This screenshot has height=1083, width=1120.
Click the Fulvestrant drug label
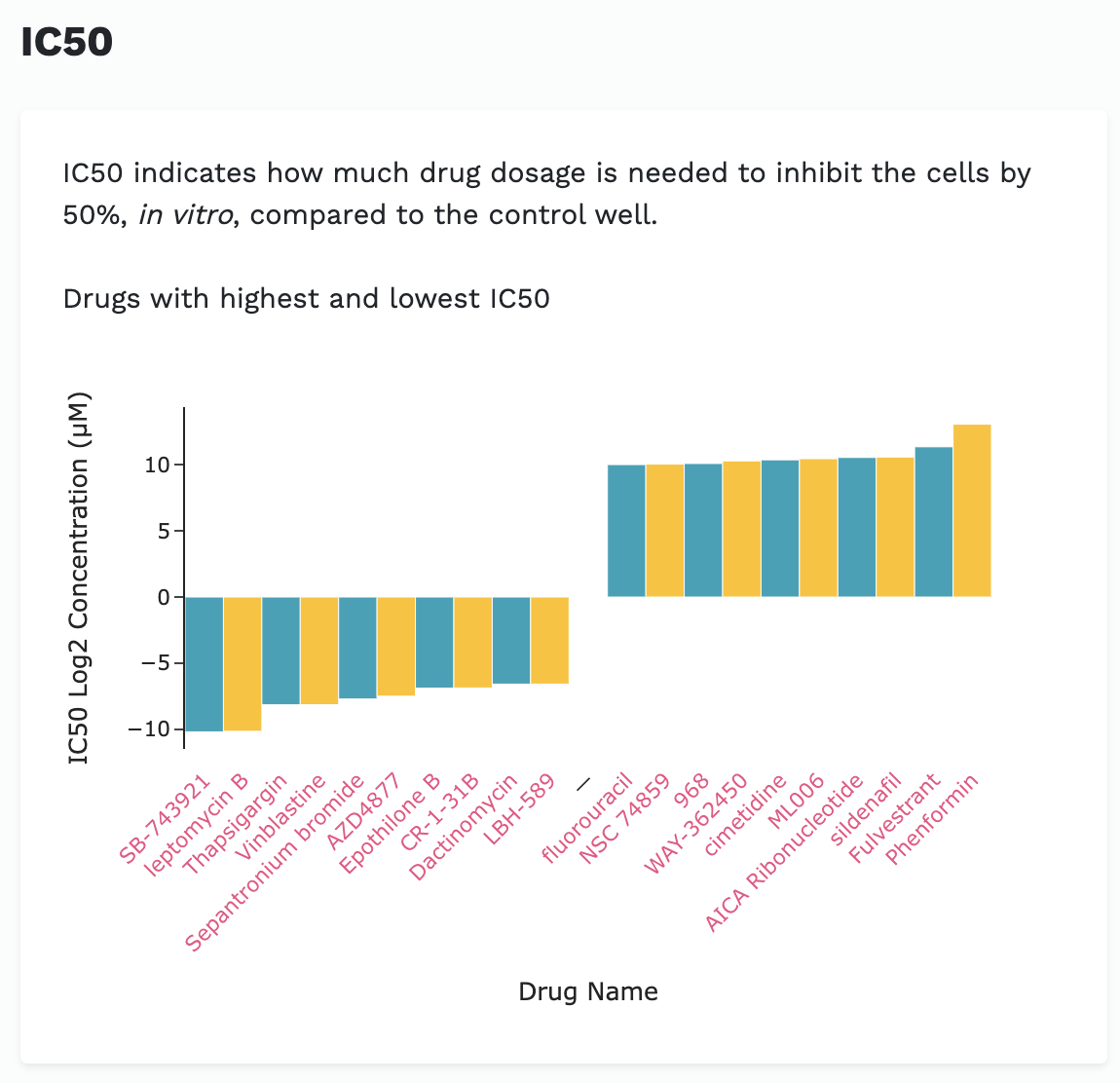click(895, 818)
